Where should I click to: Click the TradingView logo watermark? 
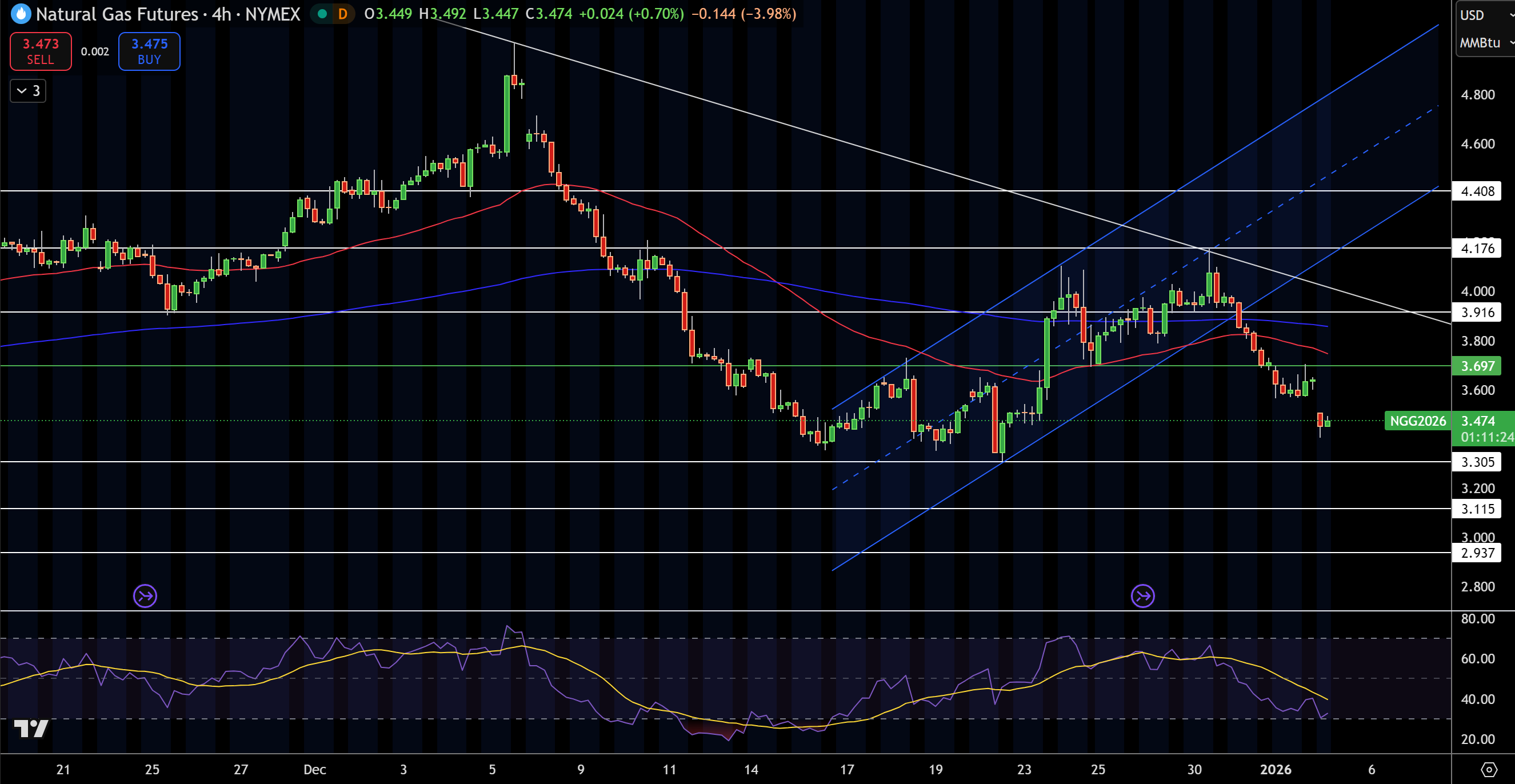tap(31, 729)
